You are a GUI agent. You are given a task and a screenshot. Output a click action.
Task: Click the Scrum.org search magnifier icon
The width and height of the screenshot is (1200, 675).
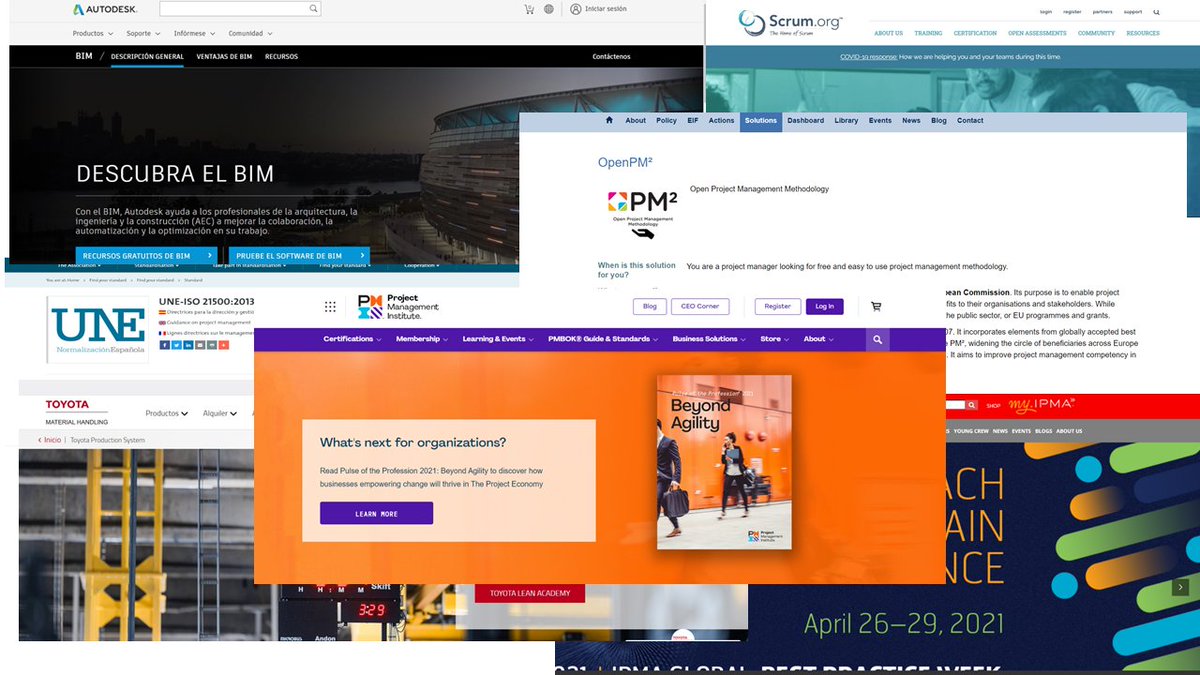[1157, 12]
